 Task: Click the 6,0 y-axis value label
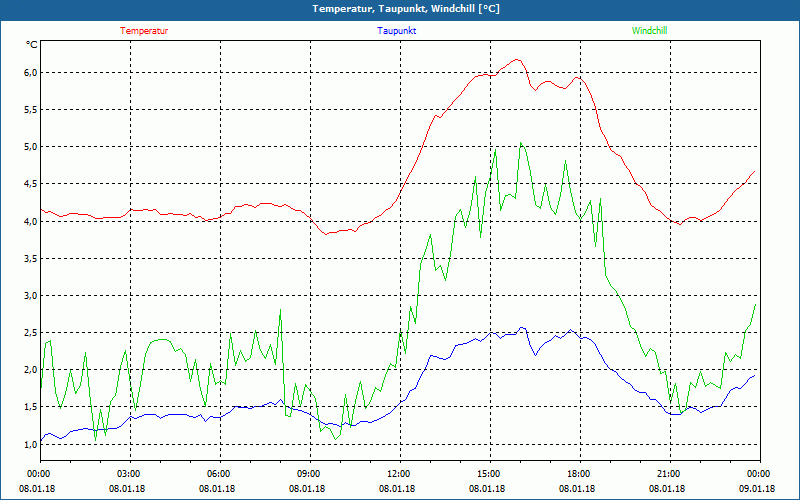[x=30, y=73]
